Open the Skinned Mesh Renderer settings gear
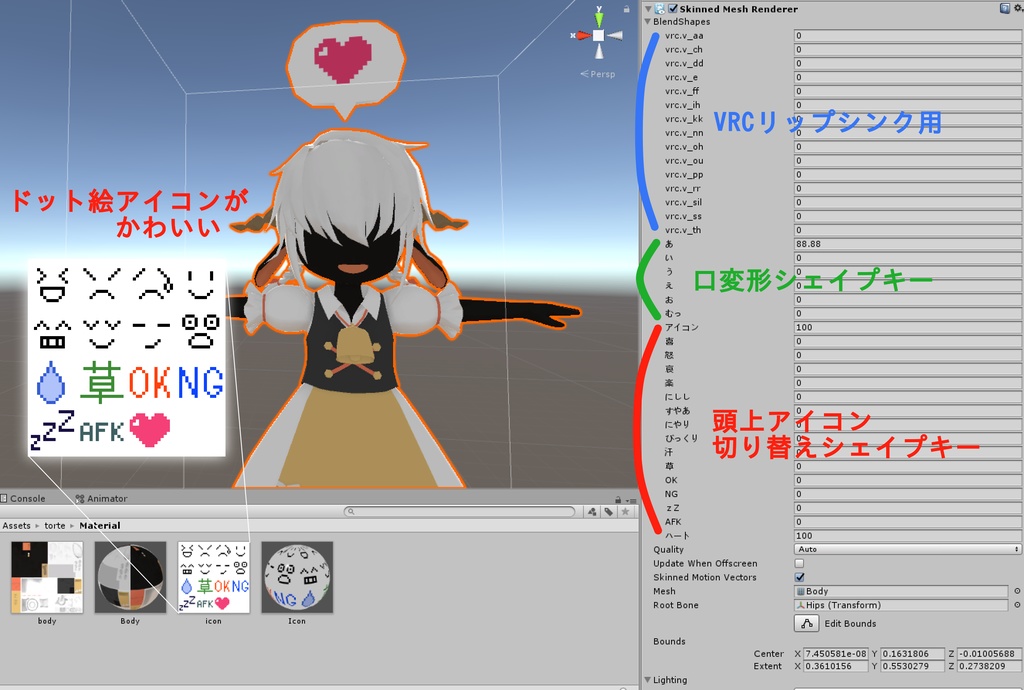 click(x=1016, y=7)
